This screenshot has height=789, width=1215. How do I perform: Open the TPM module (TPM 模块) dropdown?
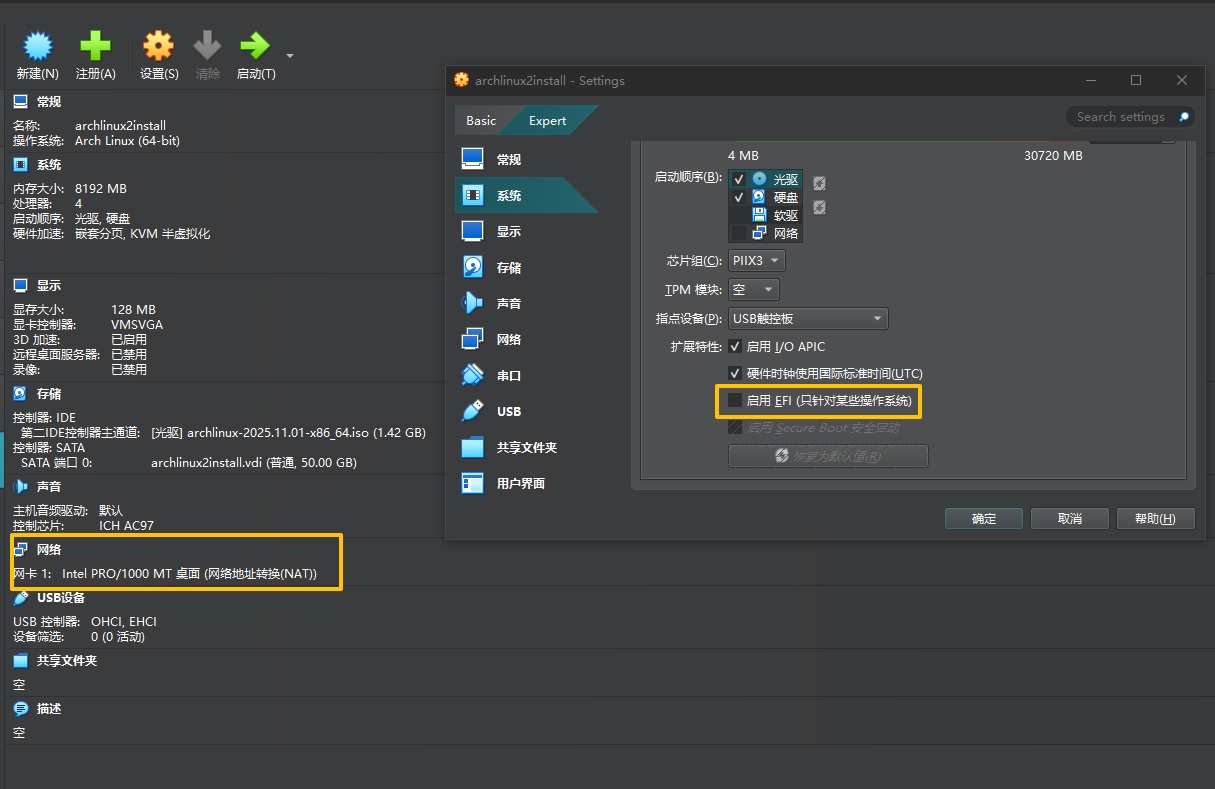[754, 290]
